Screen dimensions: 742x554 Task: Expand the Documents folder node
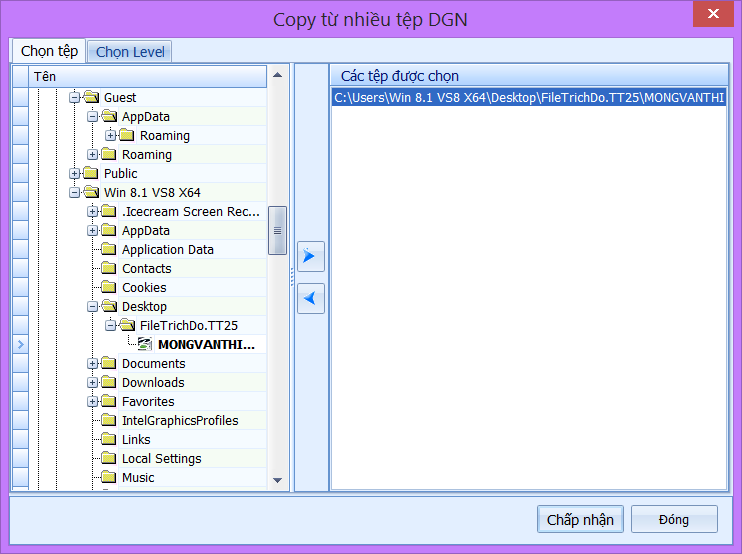click(93, 364)
